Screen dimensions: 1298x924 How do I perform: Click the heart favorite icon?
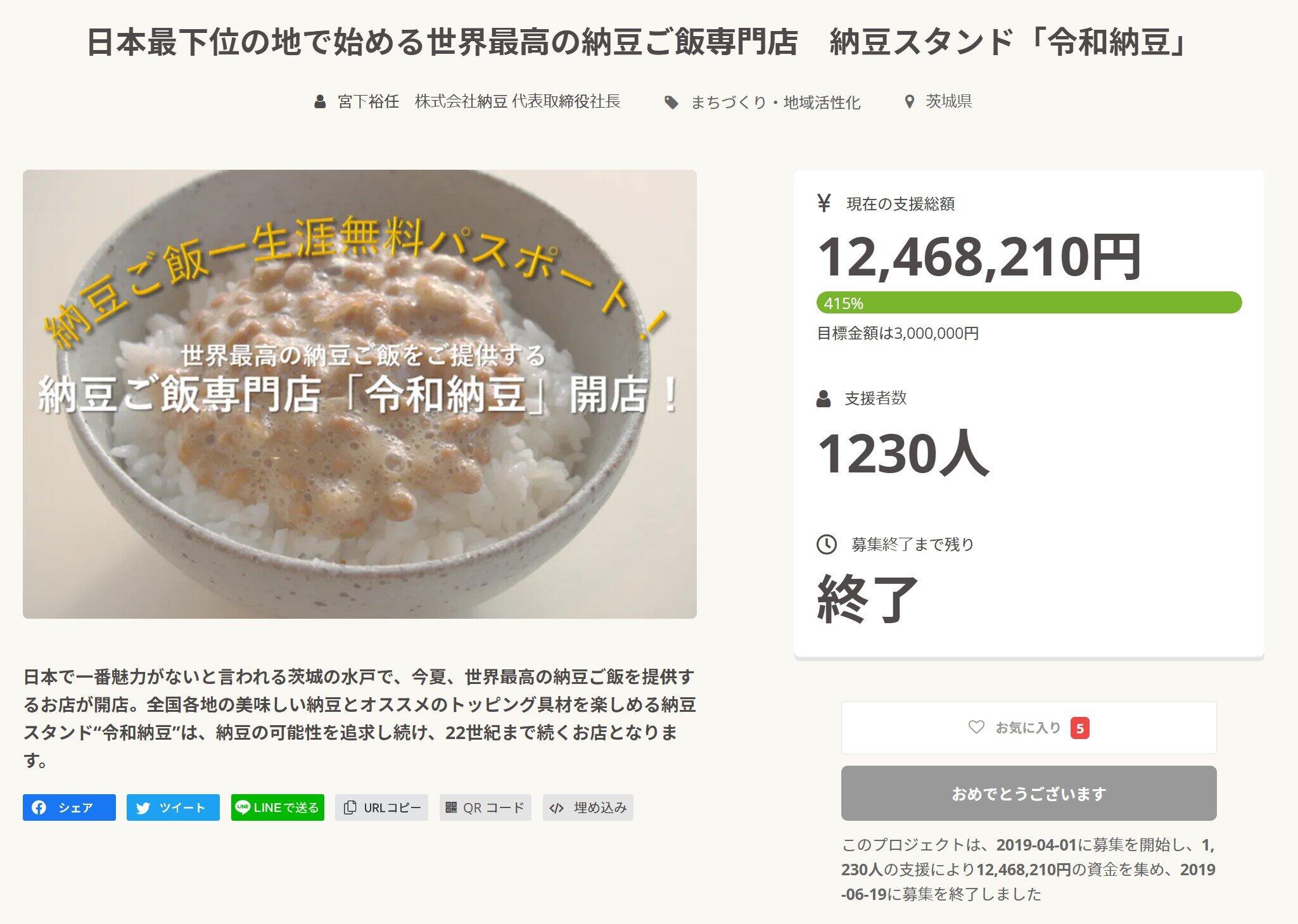[976, 727]
